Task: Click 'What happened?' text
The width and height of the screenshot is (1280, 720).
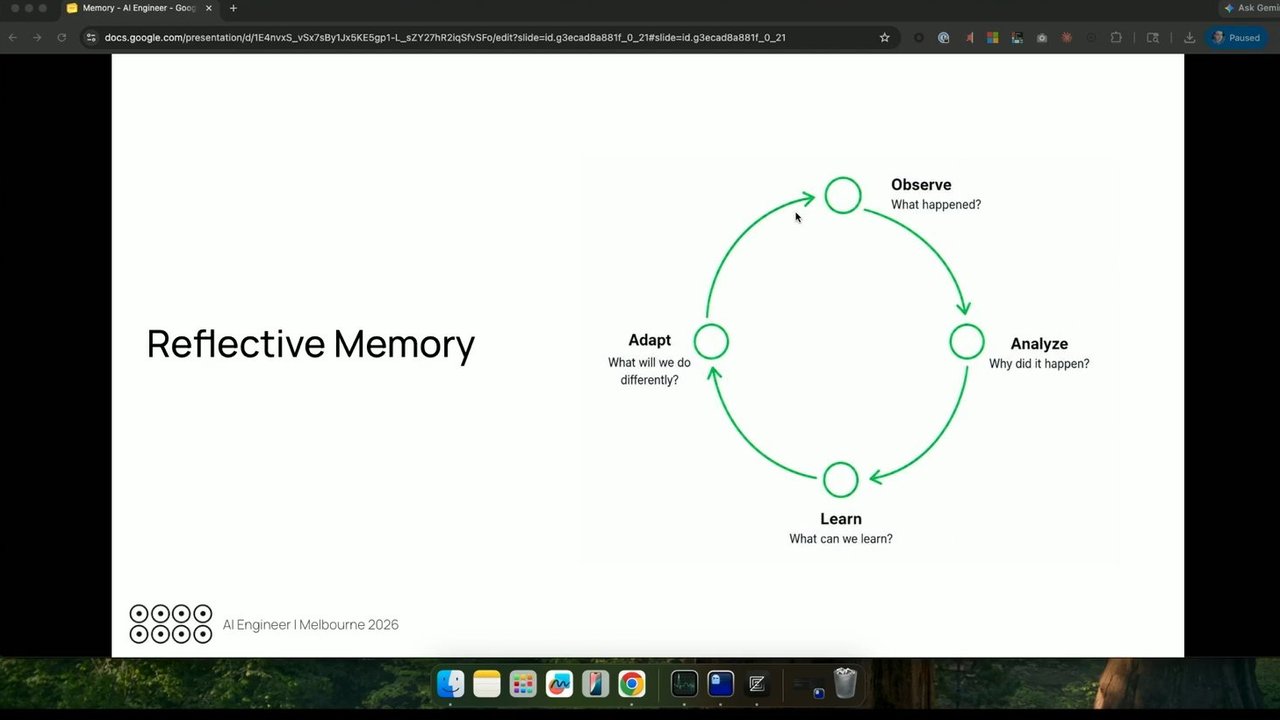Action: [x=936, y=205]
